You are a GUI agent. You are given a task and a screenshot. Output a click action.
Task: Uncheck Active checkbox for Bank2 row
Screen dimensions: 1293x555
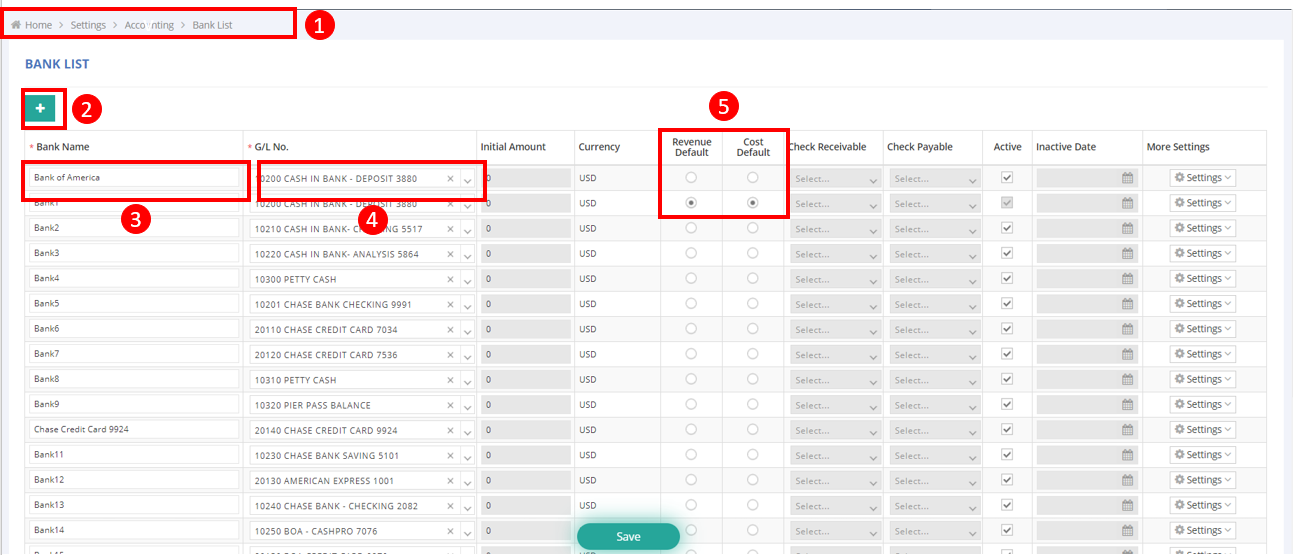[x=1007, y=228]
